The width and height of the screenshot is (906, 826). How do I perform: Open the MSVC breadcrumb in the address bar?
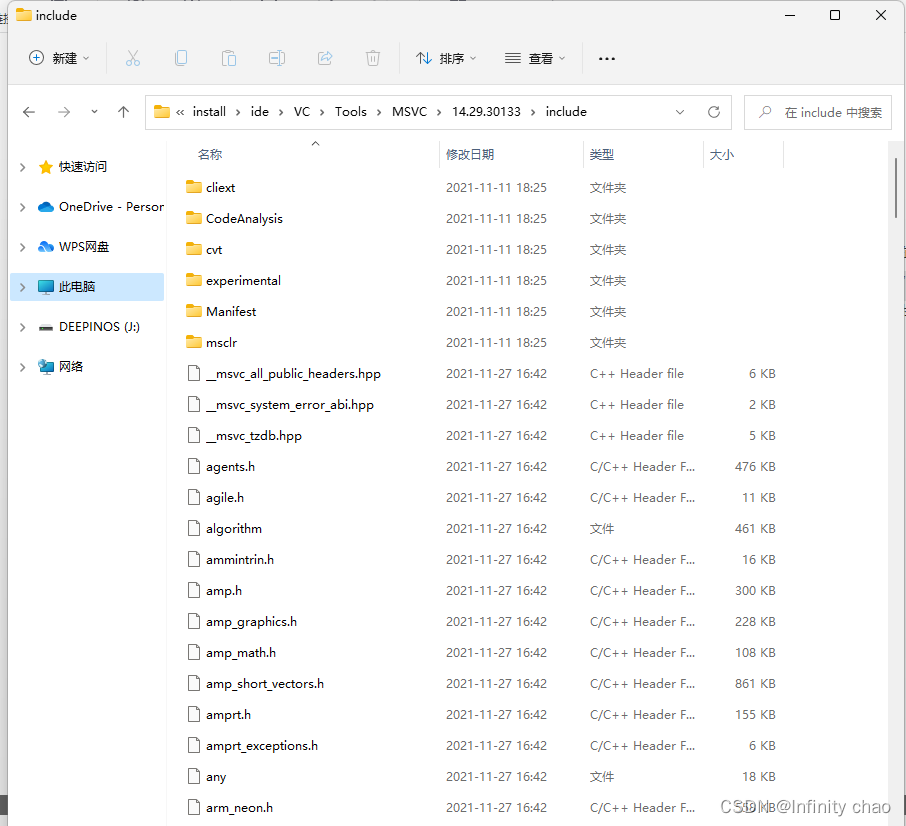pos(409,112)
